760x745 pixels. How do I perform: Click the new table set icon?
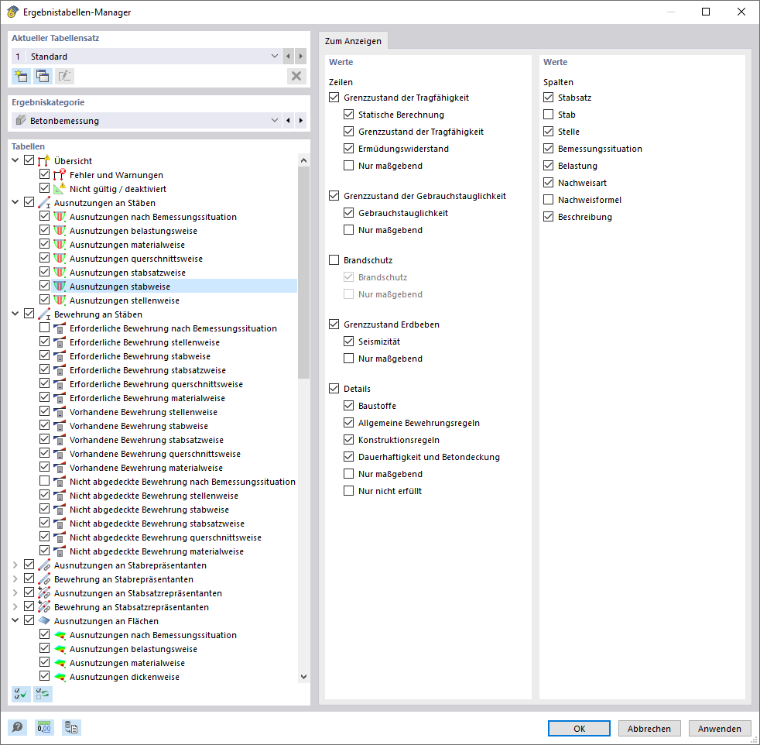21,76
